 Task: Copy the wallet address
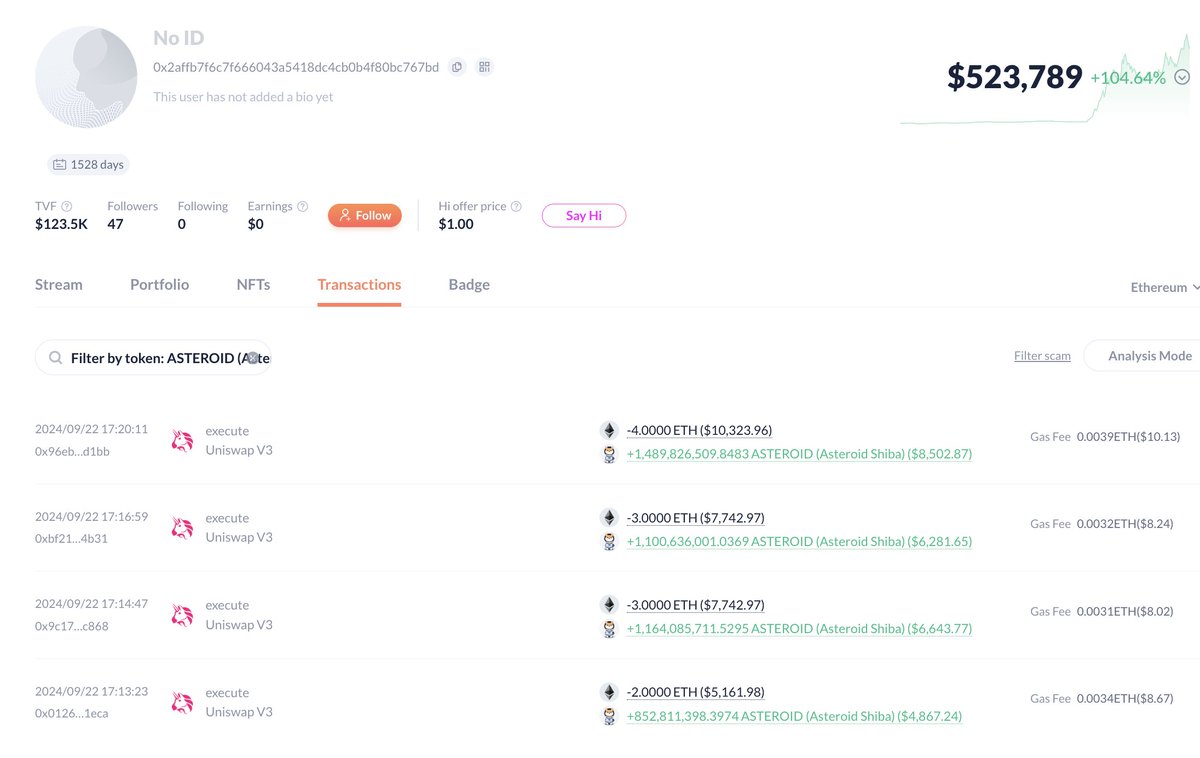coord(457,67)
